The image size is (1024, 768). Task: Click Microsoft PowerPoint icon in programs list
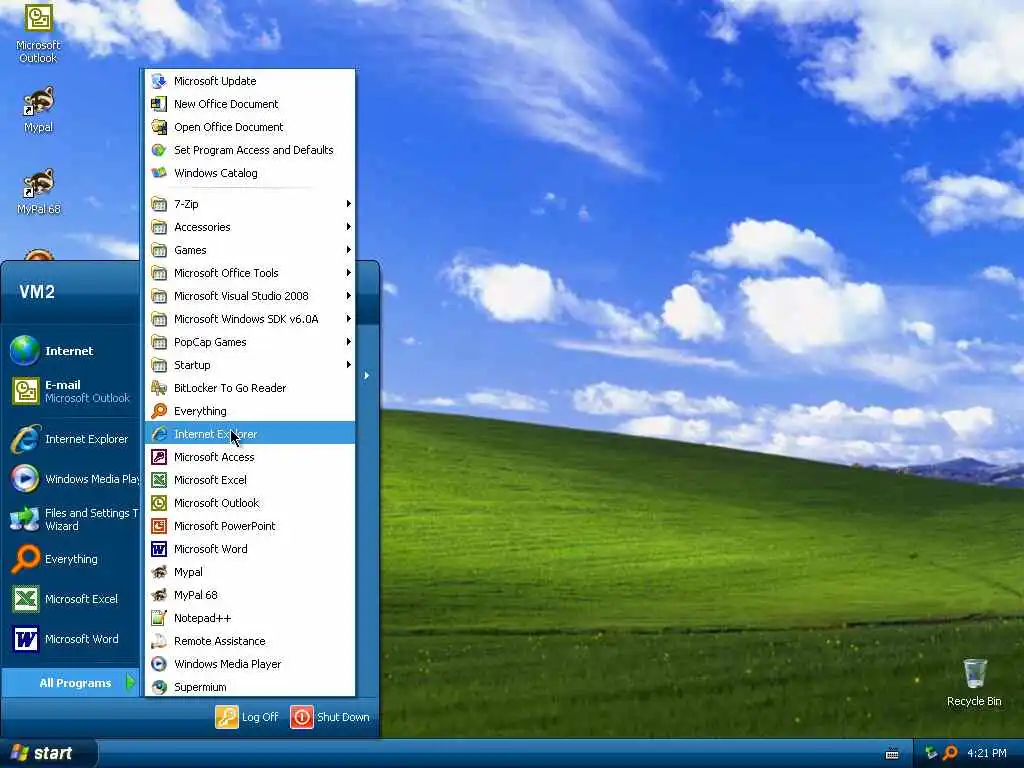click(159, 526)
